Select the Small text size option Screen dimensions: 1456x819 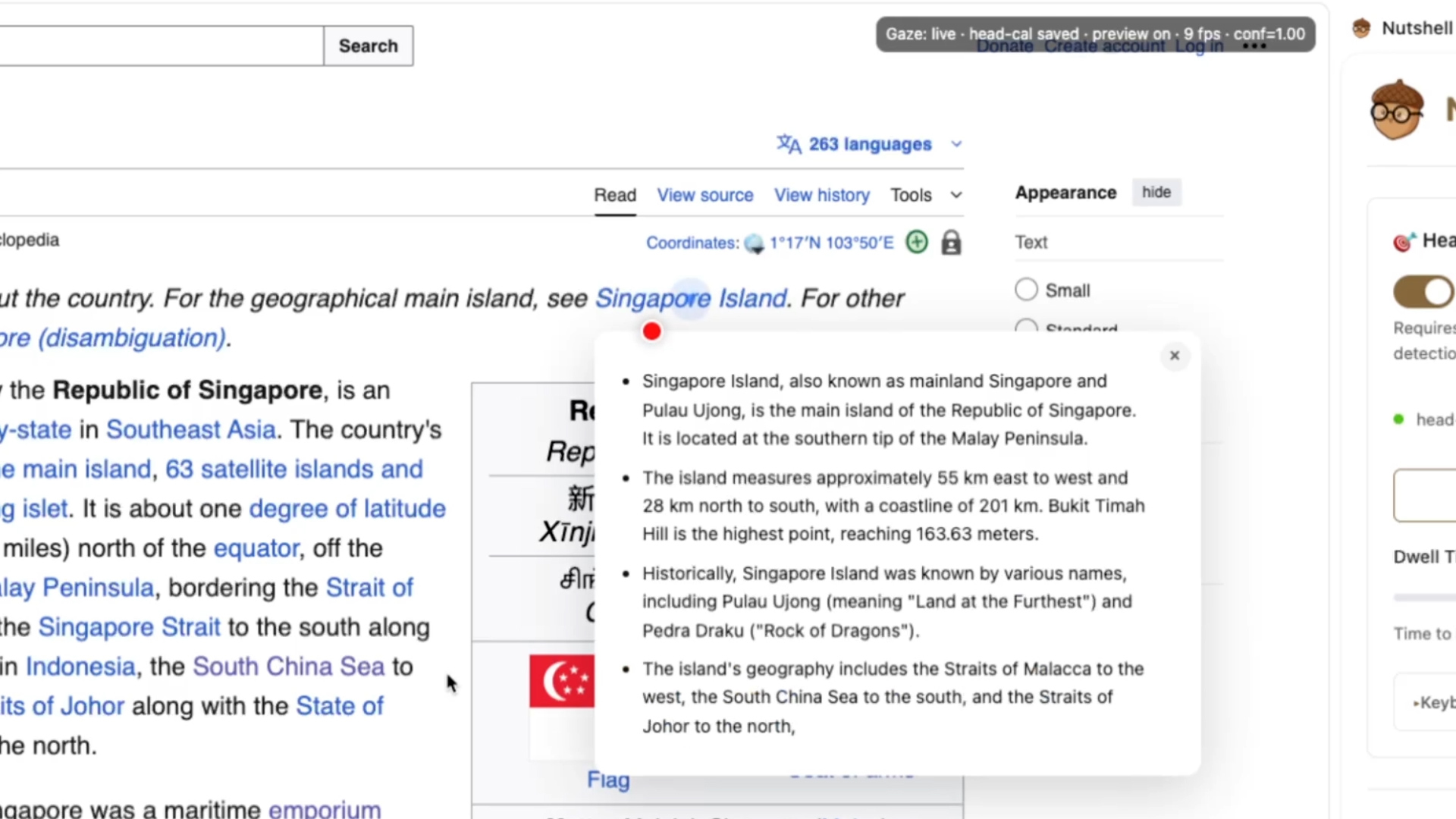point(1026,290)
